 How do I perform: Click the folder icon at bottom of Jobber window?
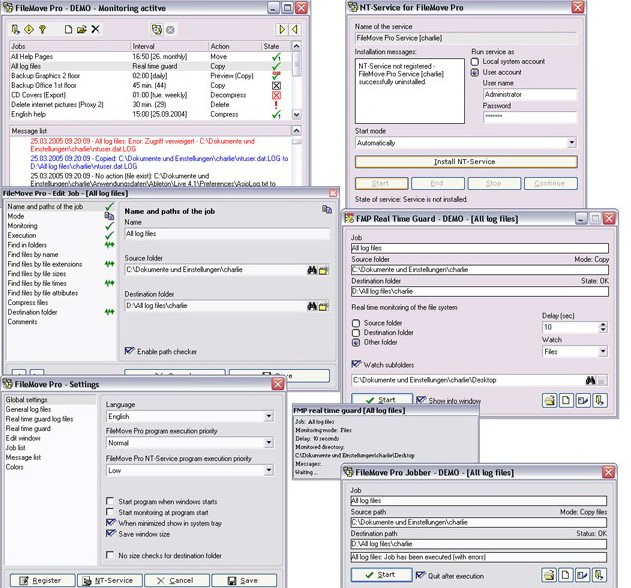point(549,575)
